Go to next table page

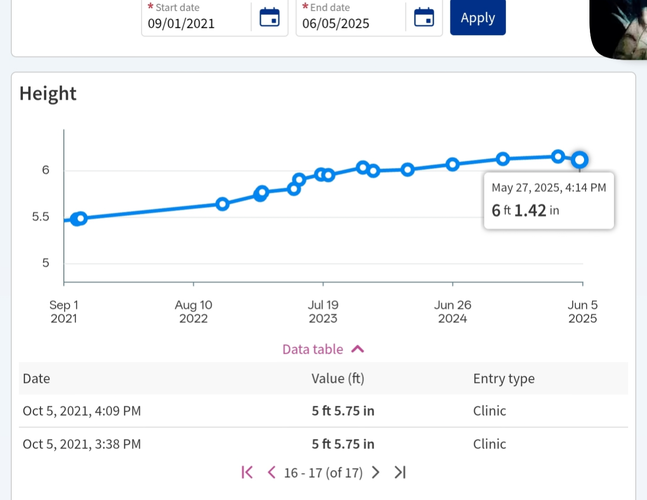(376, 472)
